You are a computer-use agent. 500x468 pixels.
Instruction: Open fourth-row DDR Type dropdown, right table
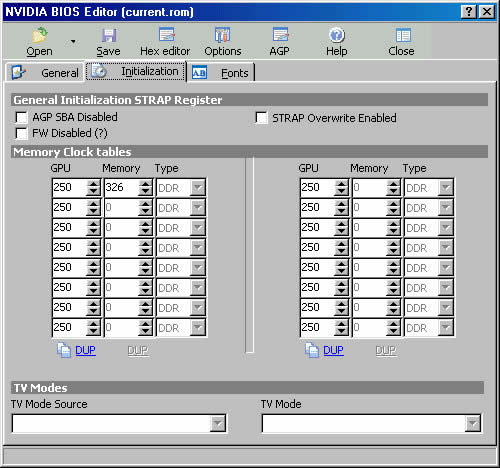tap(446, 248)
